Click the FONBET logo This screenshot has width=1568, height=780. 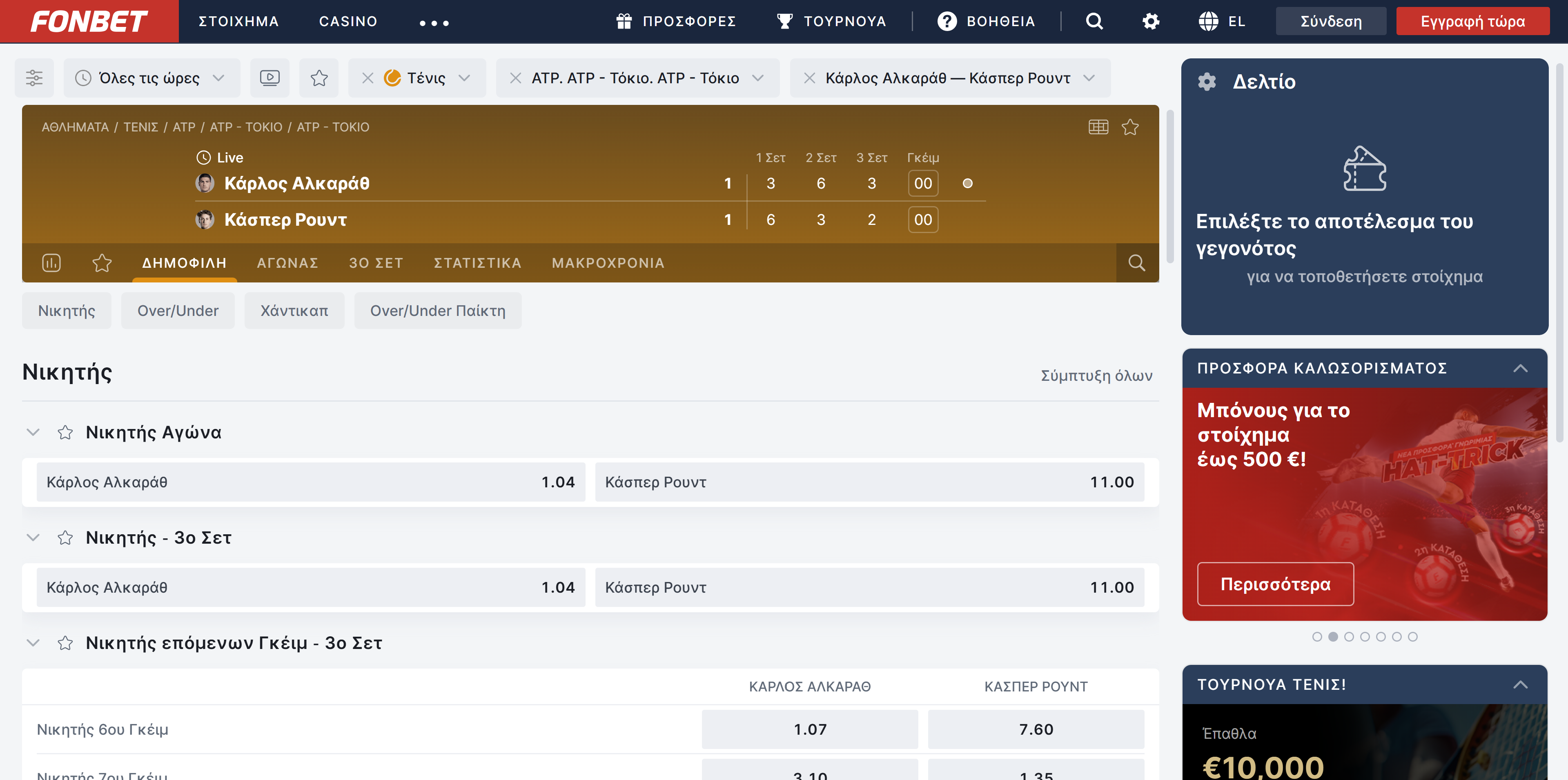point(89,21)
